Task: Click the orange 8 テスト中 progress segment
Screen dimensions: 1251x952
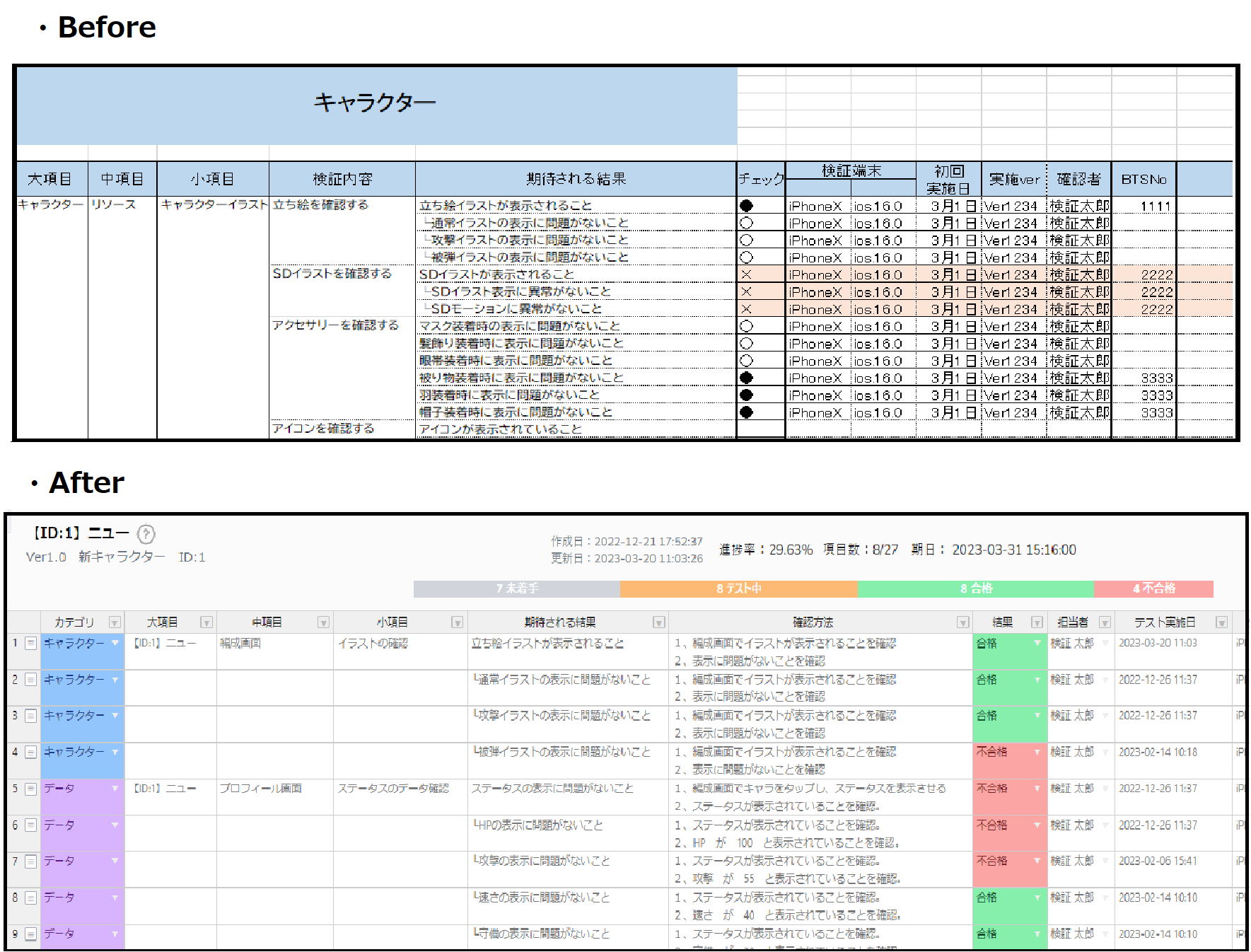Action: 739,588
